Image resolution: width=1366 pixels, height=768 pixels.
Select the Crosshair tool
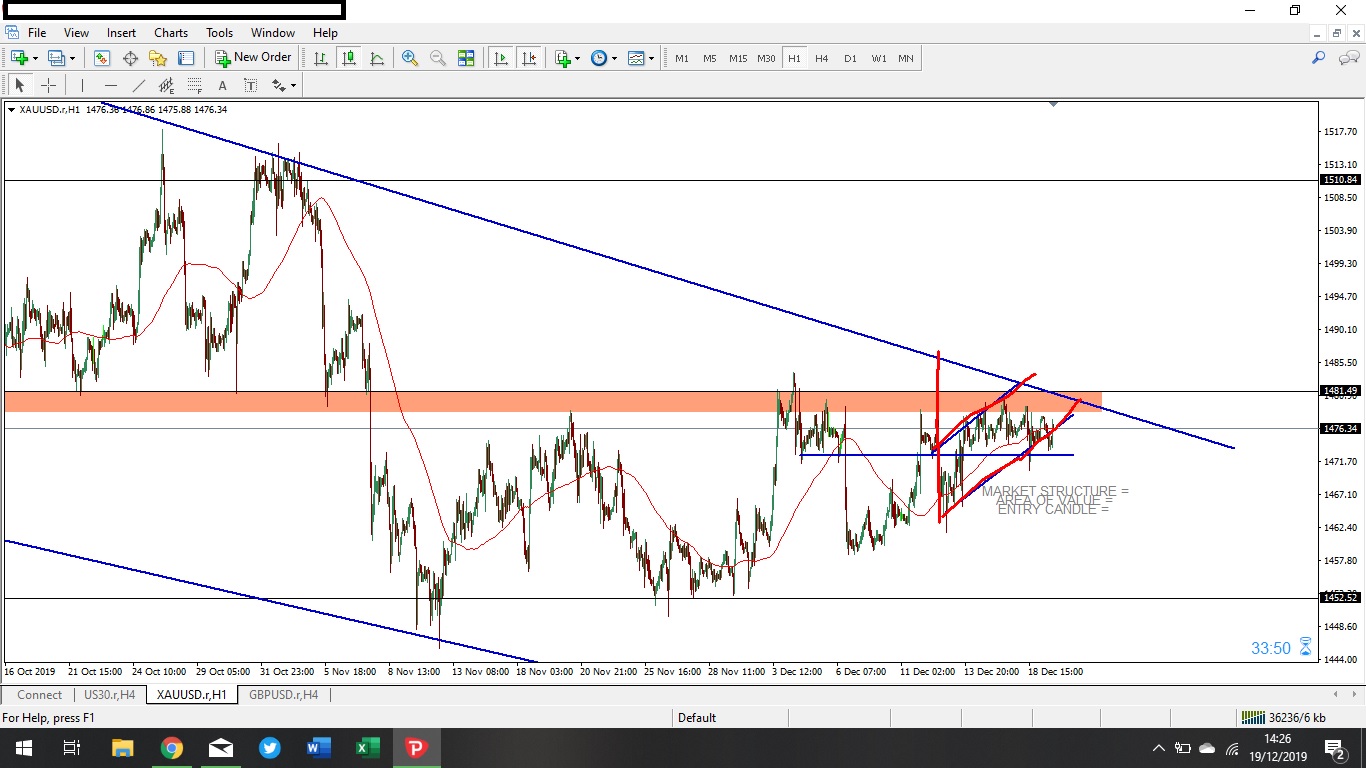[x=49, y=86]
